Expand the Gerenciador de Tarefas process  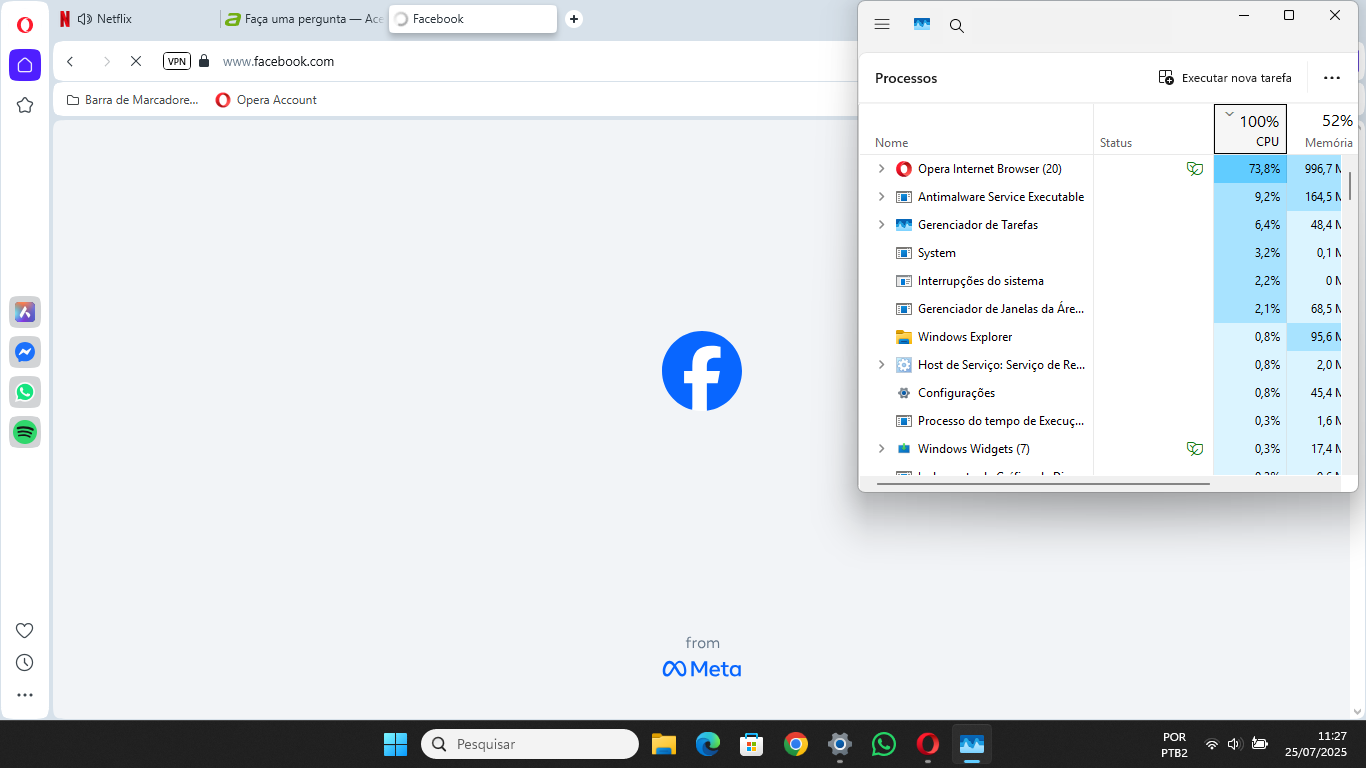pyautogui.click(x=881, y=225)
